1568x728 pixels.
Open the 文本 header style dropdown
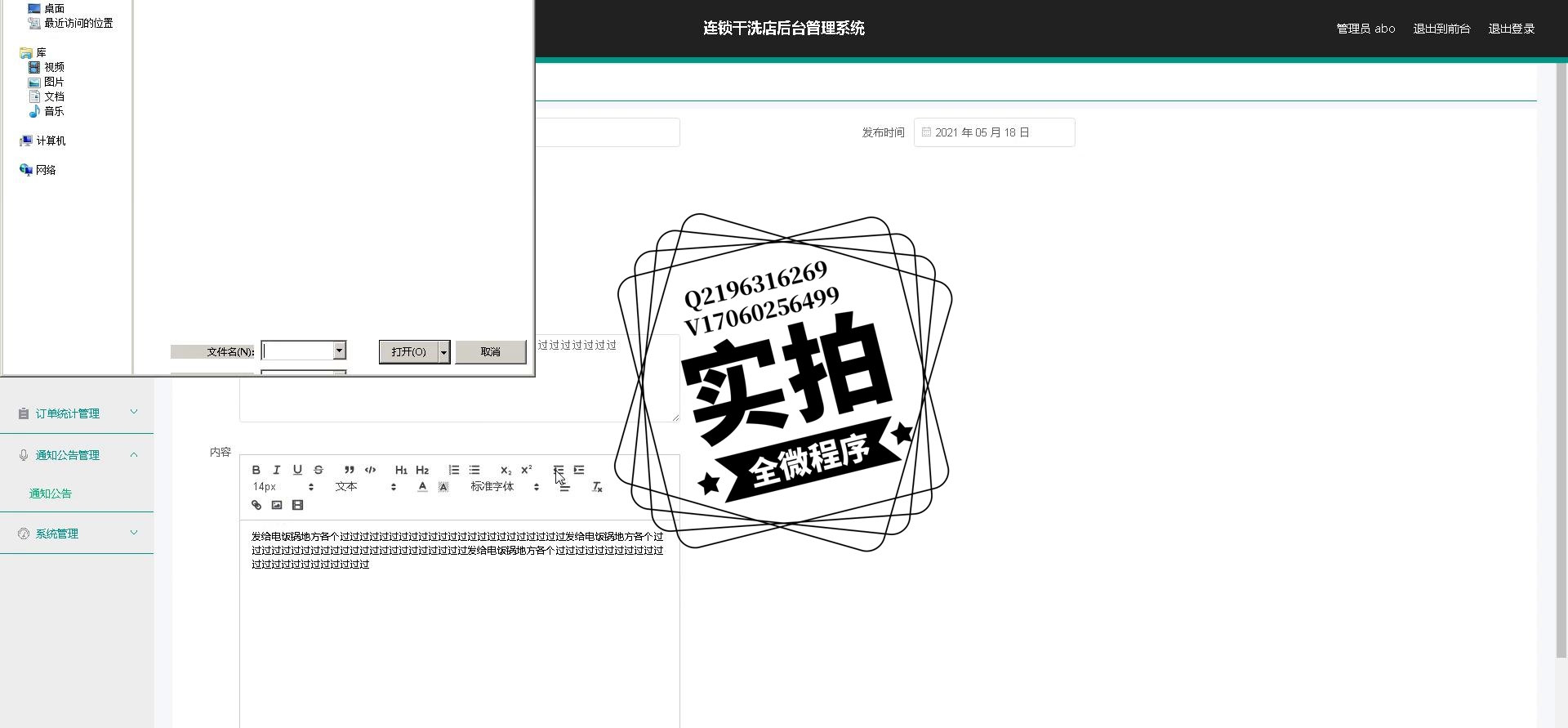click(x=365, y=487)
